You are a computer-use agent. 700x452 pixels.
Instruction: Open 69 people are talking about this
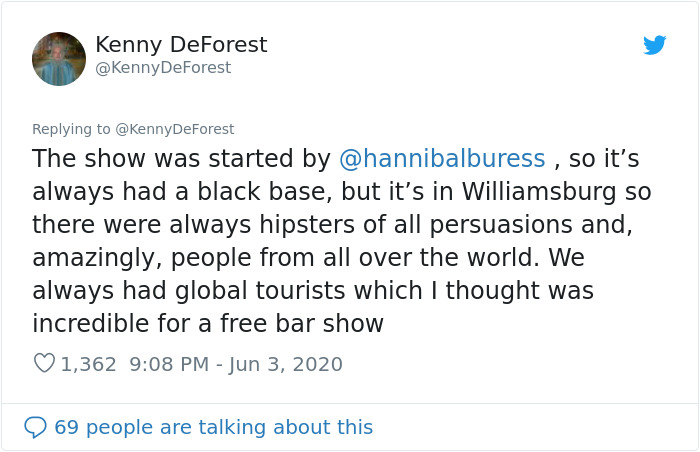(x=213, y=427)
